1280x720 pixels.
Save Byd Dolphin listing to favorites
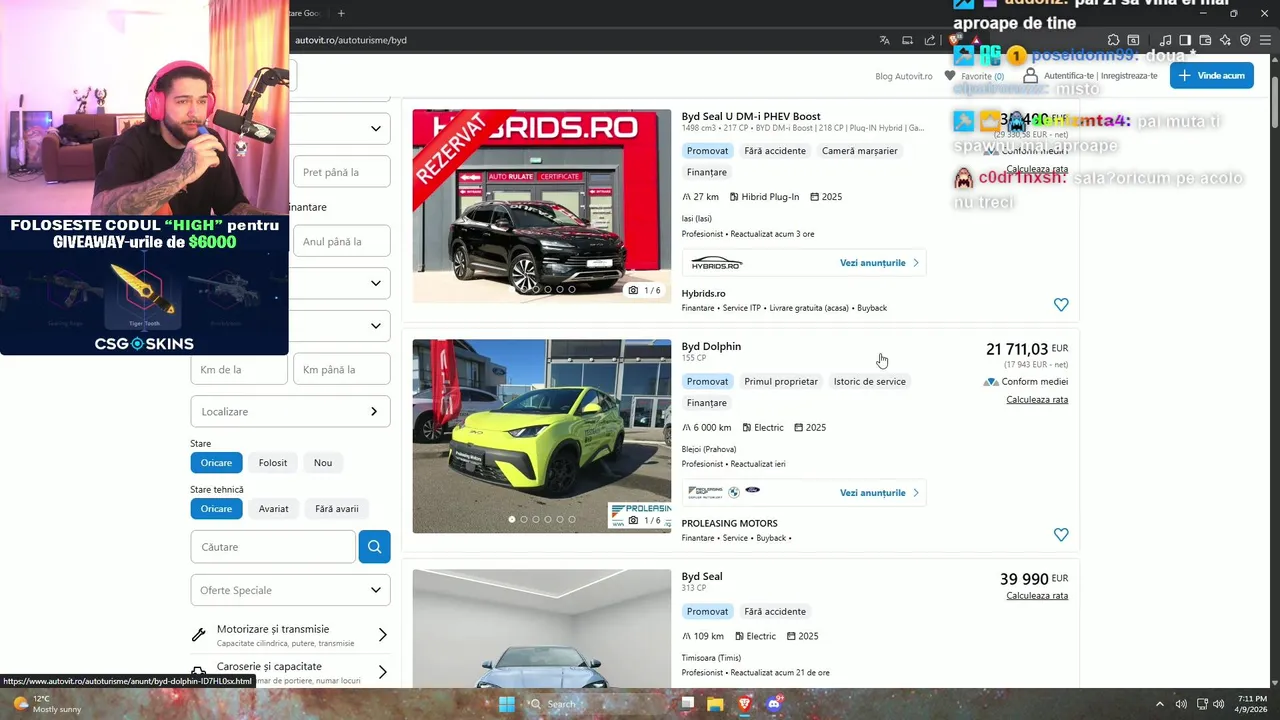[1061, 535]
